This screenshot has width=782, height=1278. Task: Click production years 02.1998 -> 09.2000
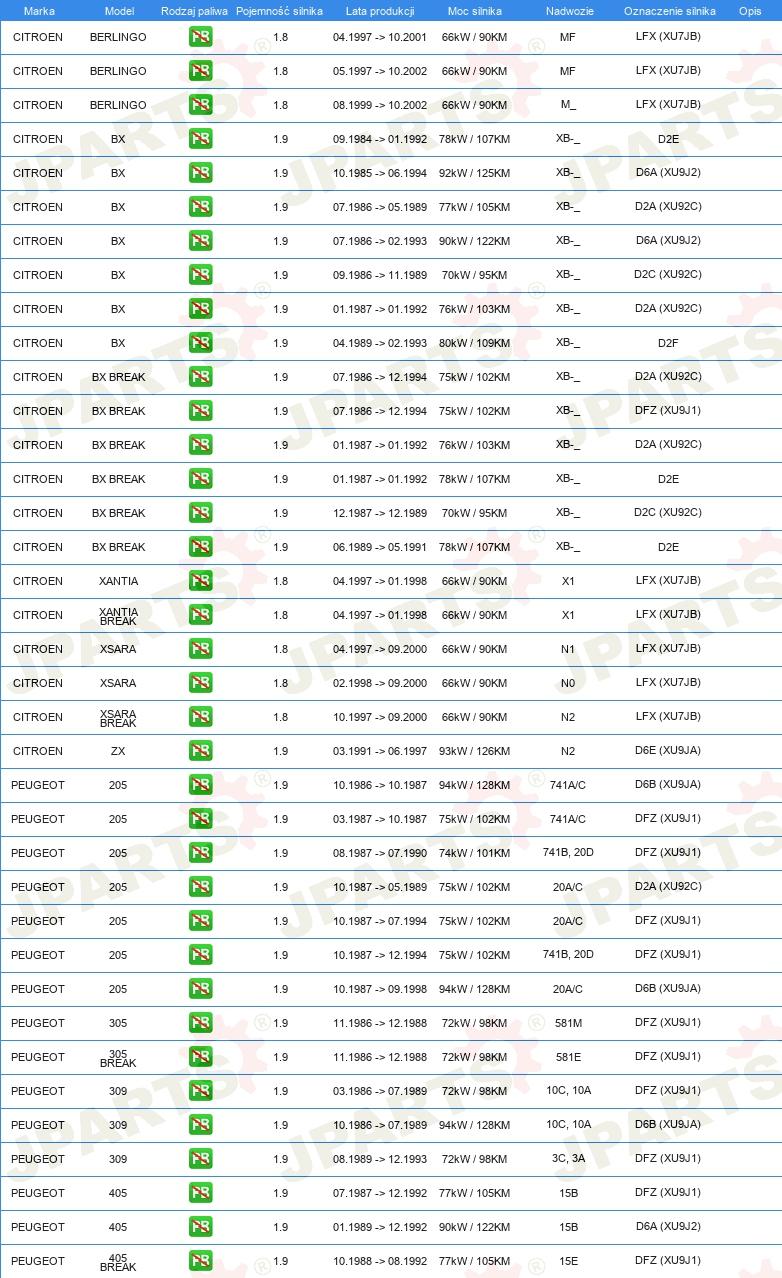point(380,683)
